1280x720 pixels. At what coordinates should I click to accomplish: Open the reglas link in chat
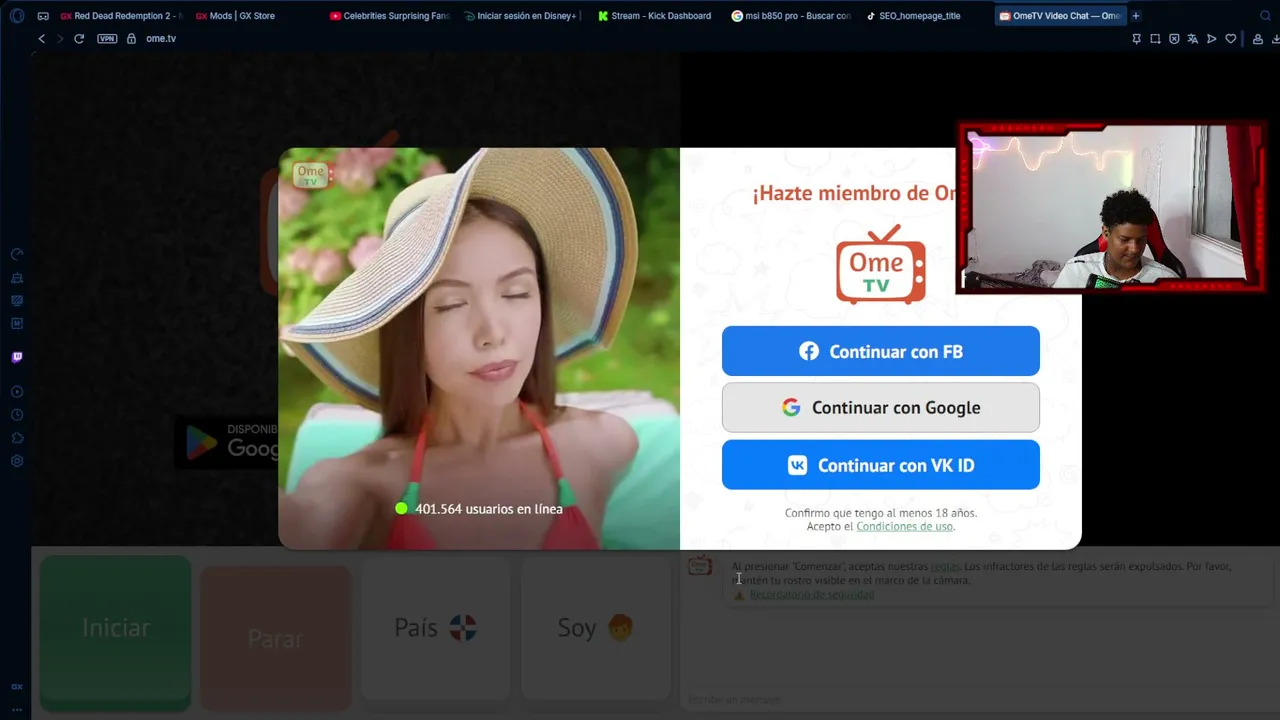pos(945,566)
